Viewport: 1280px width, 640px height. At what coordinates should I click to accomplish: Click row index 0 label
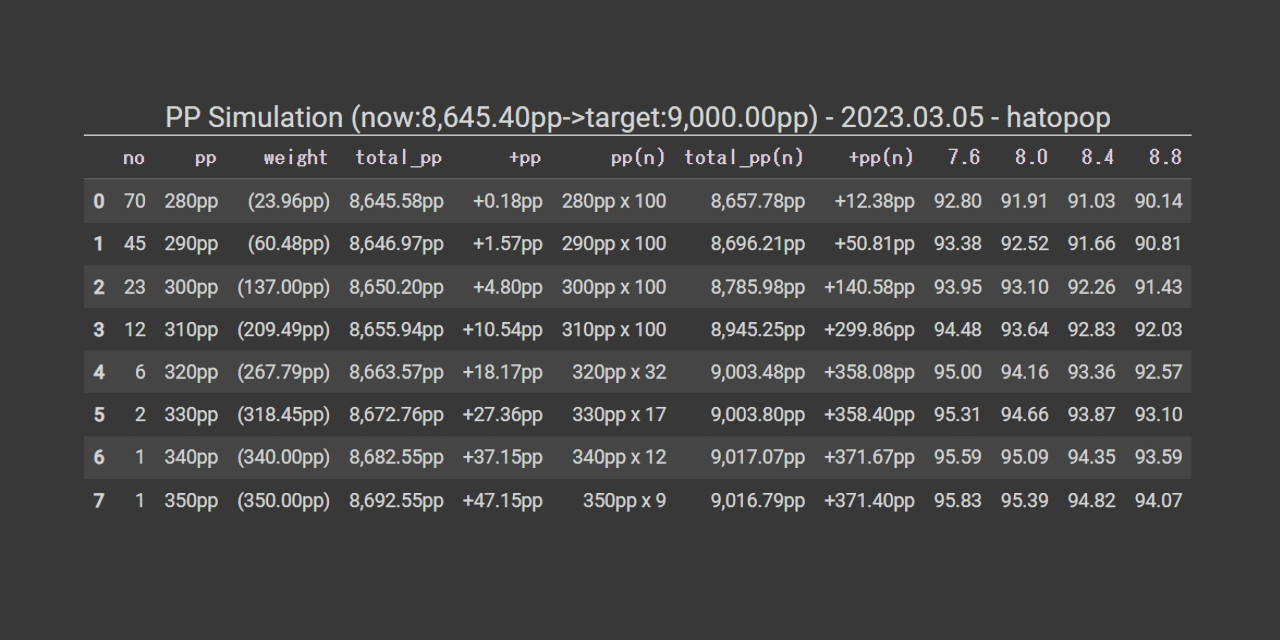click(x=98, y=201)
